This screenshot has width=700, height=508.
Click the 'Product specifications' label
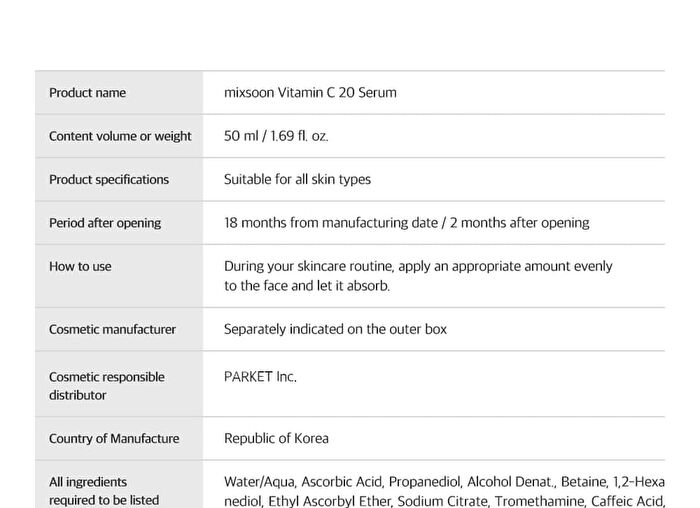[x=109, y=179]
